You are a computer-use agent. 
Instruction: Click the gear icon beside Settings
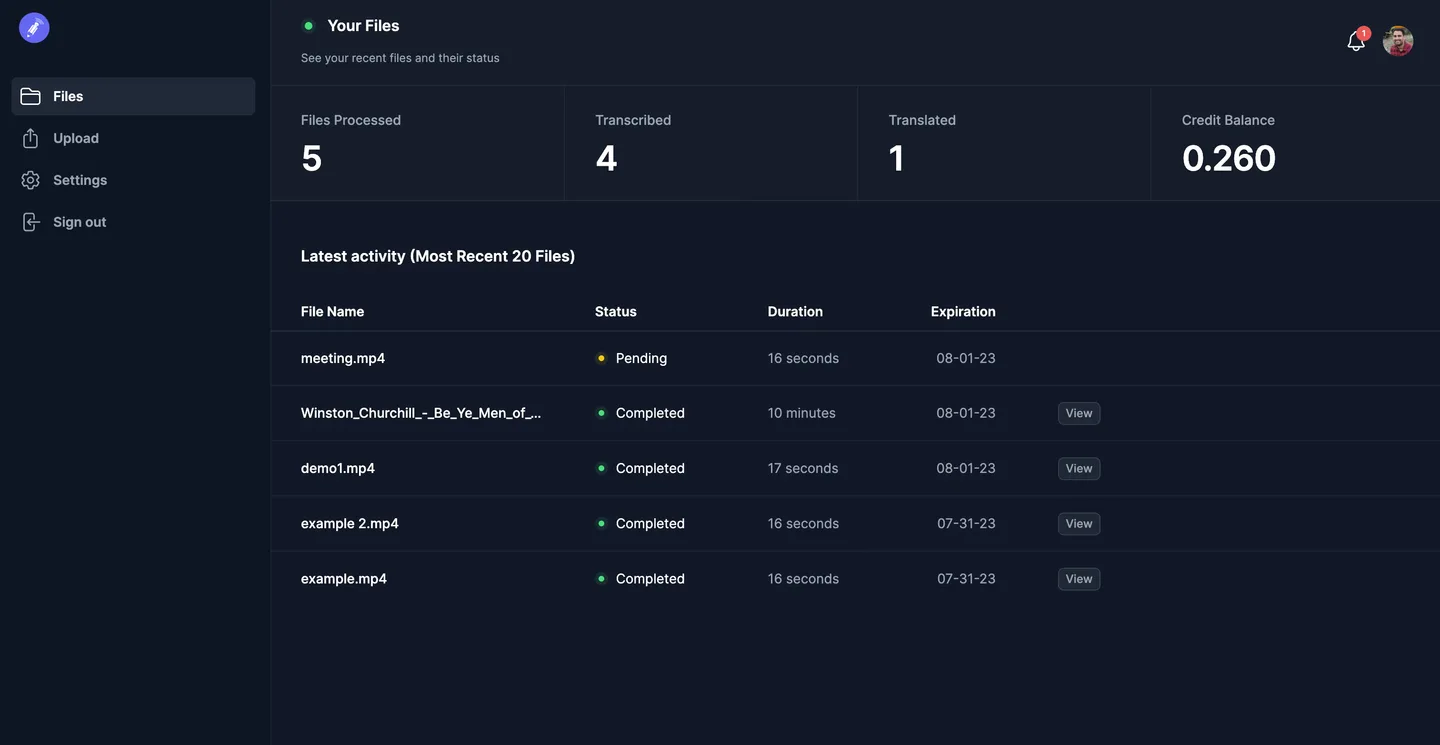(31, 180)
